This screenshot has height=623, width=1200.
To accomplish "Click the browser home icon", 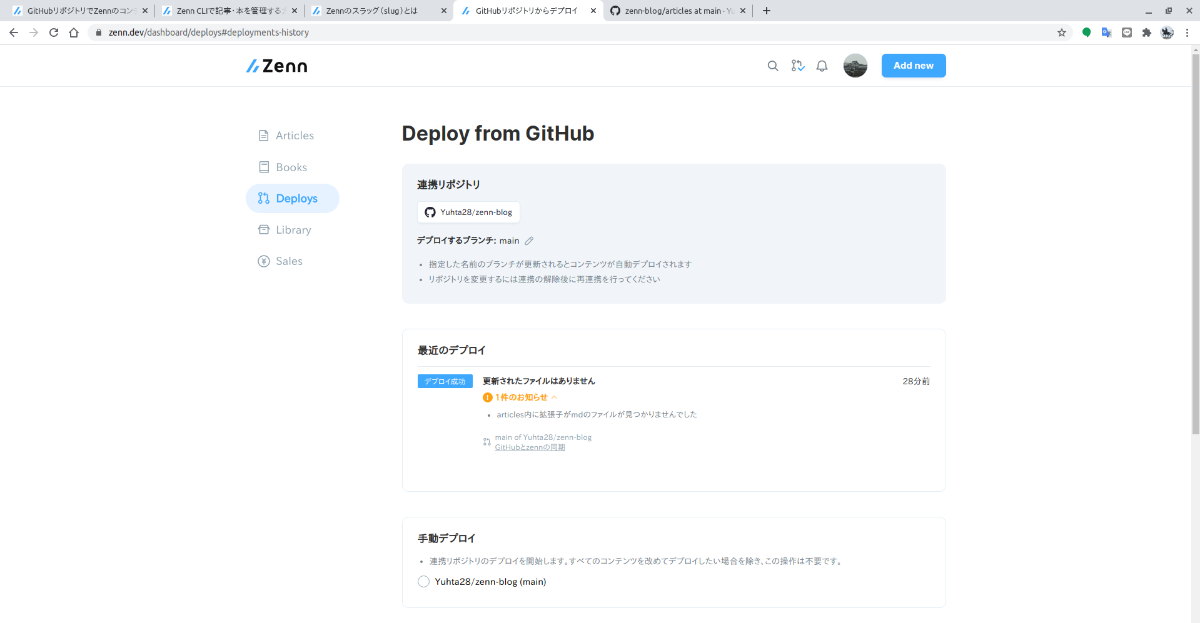I will (73, 32).
